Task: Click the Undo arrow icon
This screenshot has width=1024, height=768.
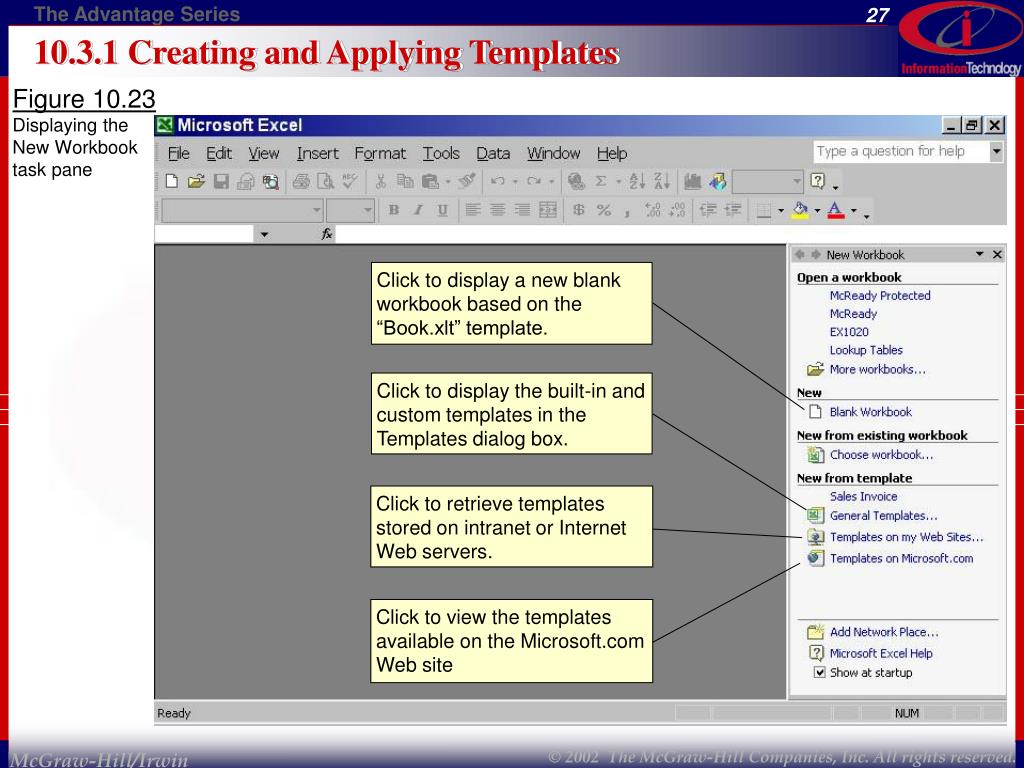Action: click(498, 181)
